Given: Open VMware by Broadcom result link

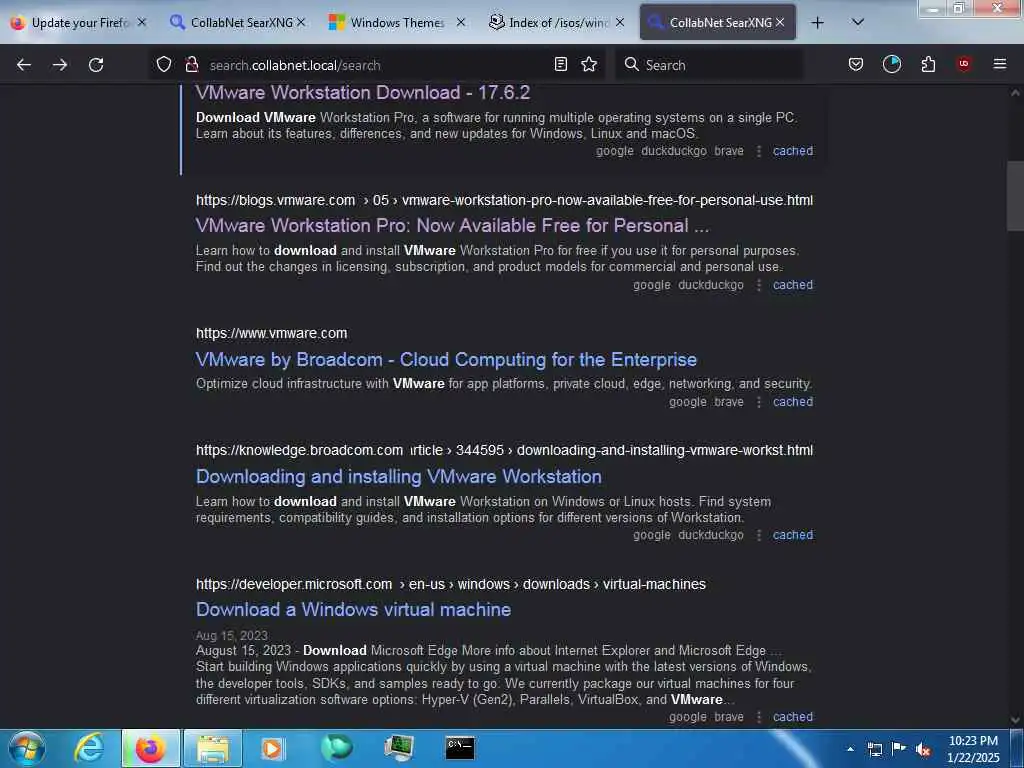Looking at the screenshot, I should point(446,359).
